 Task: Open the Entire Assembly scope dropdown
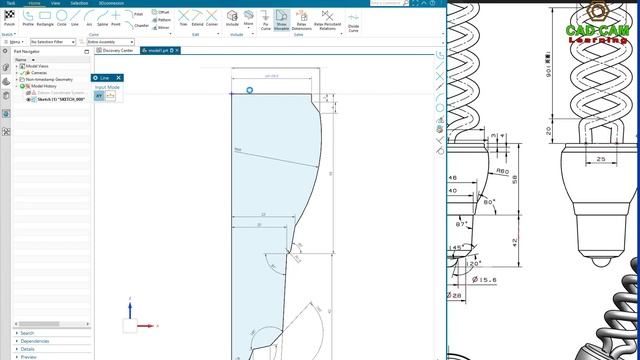pos(111,42)
